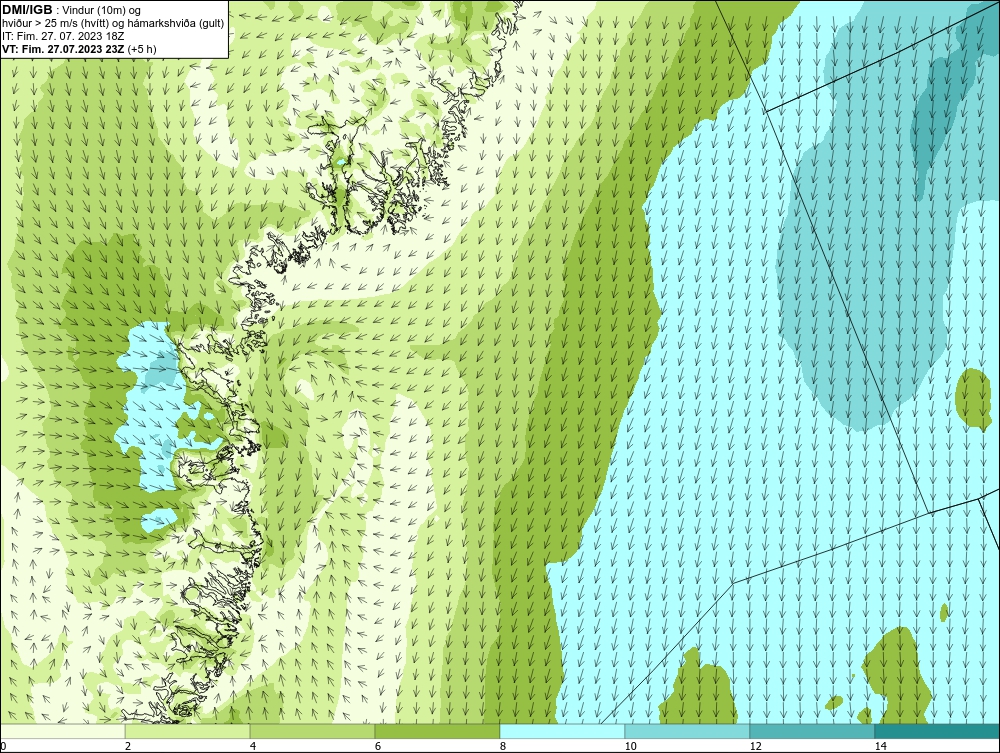This screenshot has width=1000, height=753.
Task: Click the 6–8 m/s dark green legend swatch
Action: click(438, 731)
